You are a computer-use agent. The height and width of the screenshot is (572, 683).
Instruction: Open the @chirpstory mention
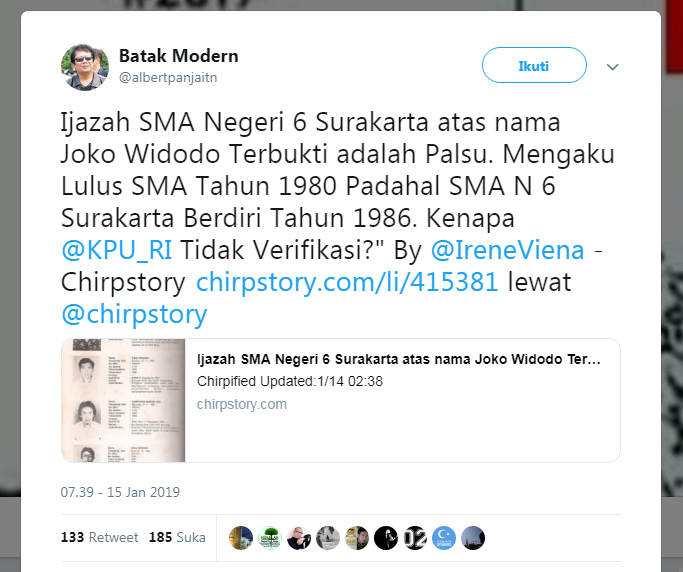[134, 315]
